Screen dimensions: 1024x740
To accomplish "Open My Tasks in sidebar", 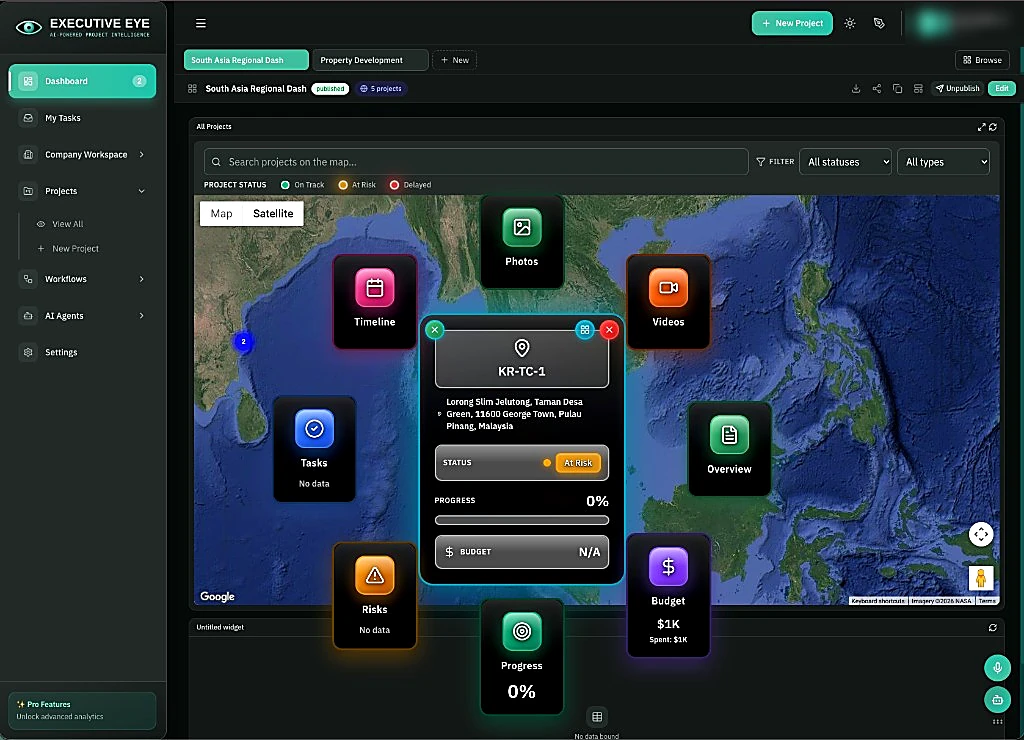I will click(82, 118).
